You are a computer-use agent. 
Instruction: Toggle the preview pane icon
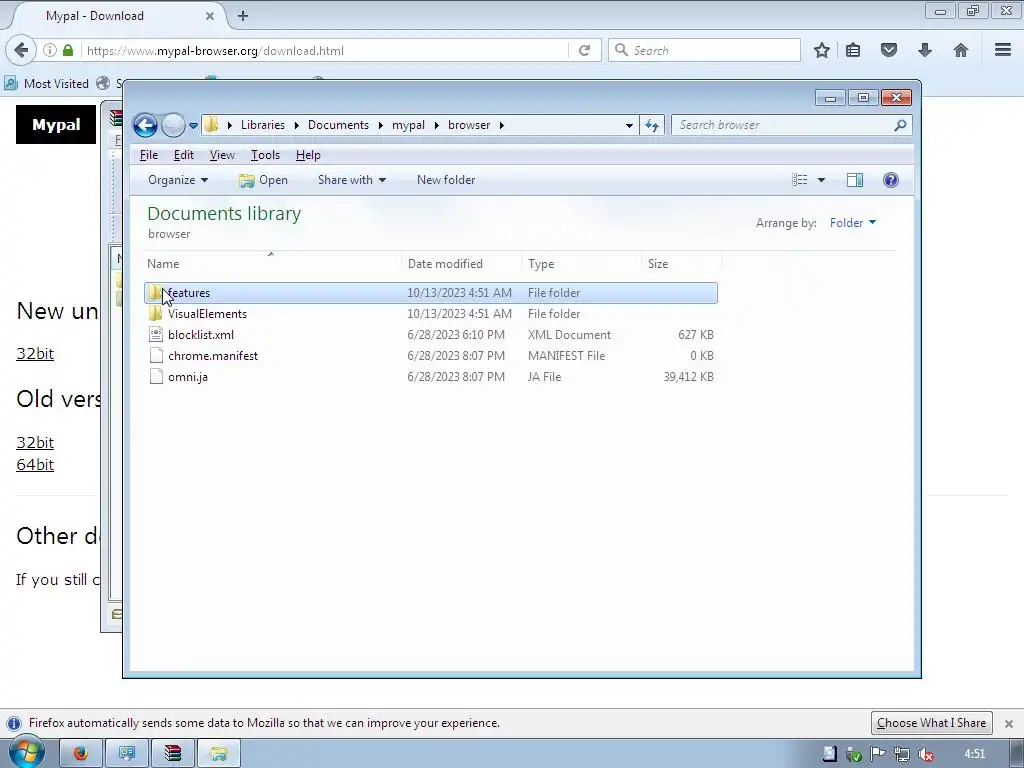[855, 180]
